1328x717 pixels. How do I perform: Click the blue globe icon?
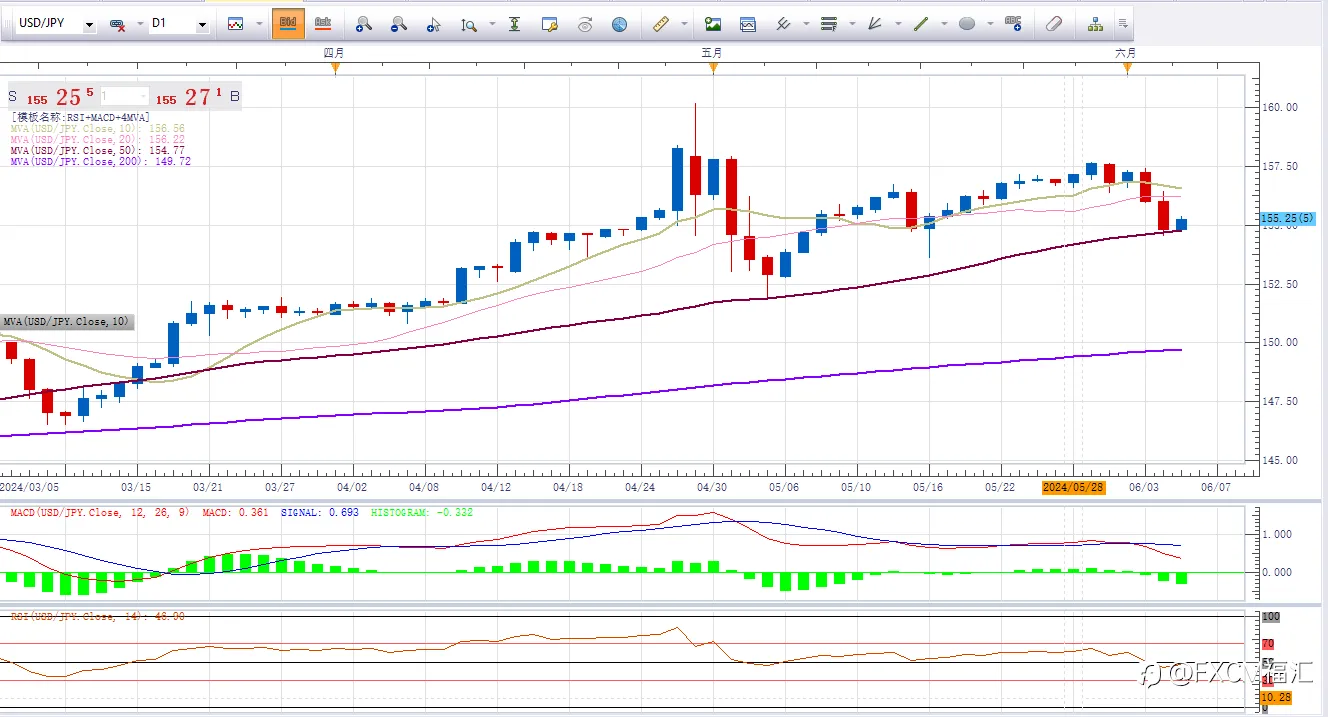point(619,24)
